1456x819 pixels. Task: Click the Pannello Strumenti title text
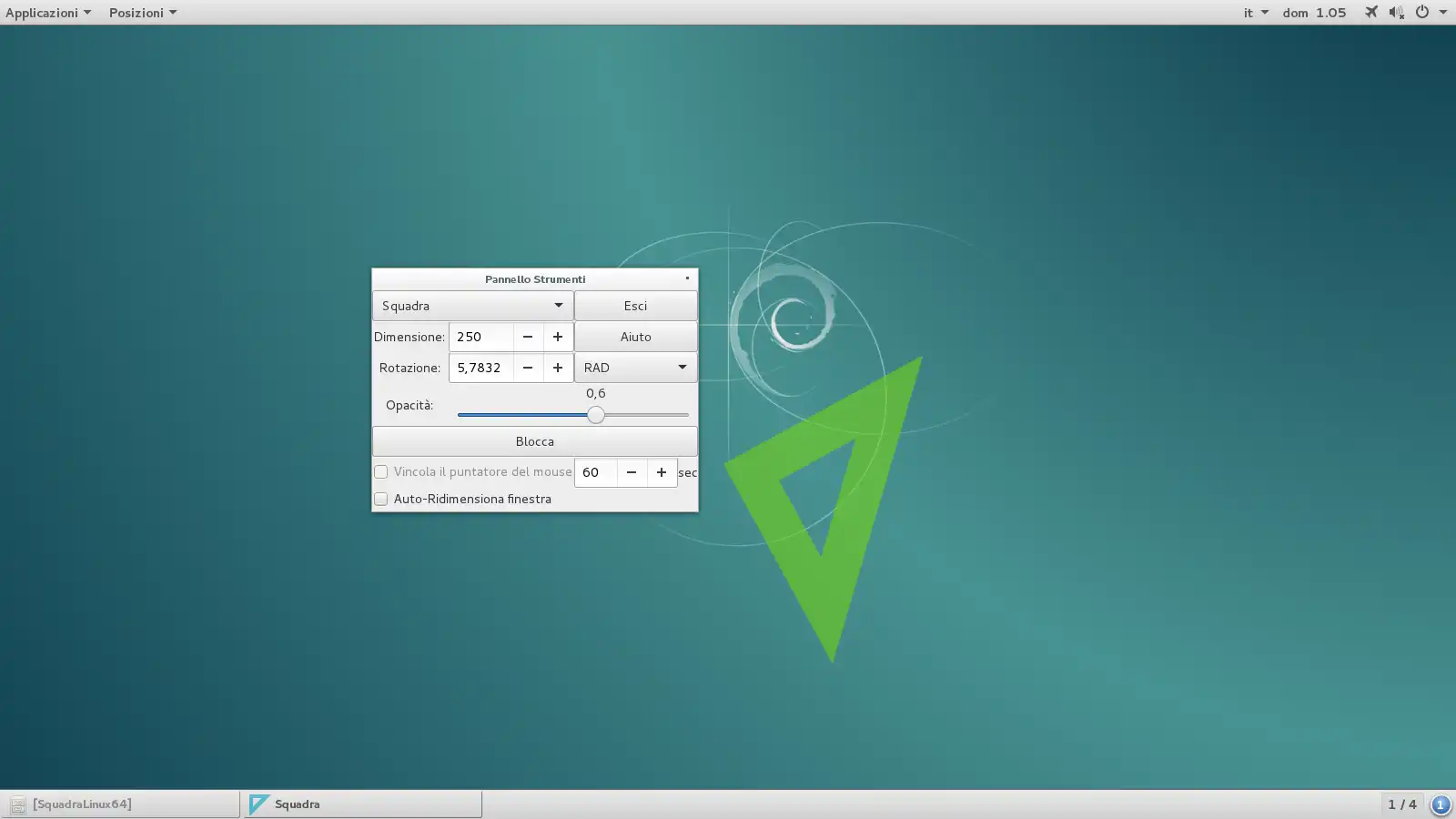point(535,279)
